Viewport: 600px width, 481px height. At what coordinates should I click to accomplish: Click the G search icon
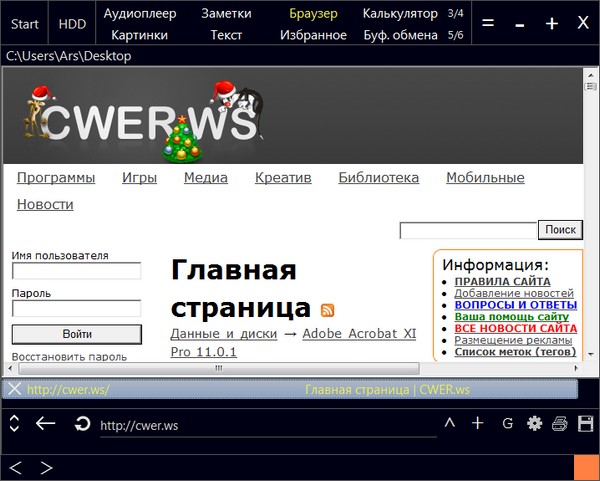coord(507,423)
